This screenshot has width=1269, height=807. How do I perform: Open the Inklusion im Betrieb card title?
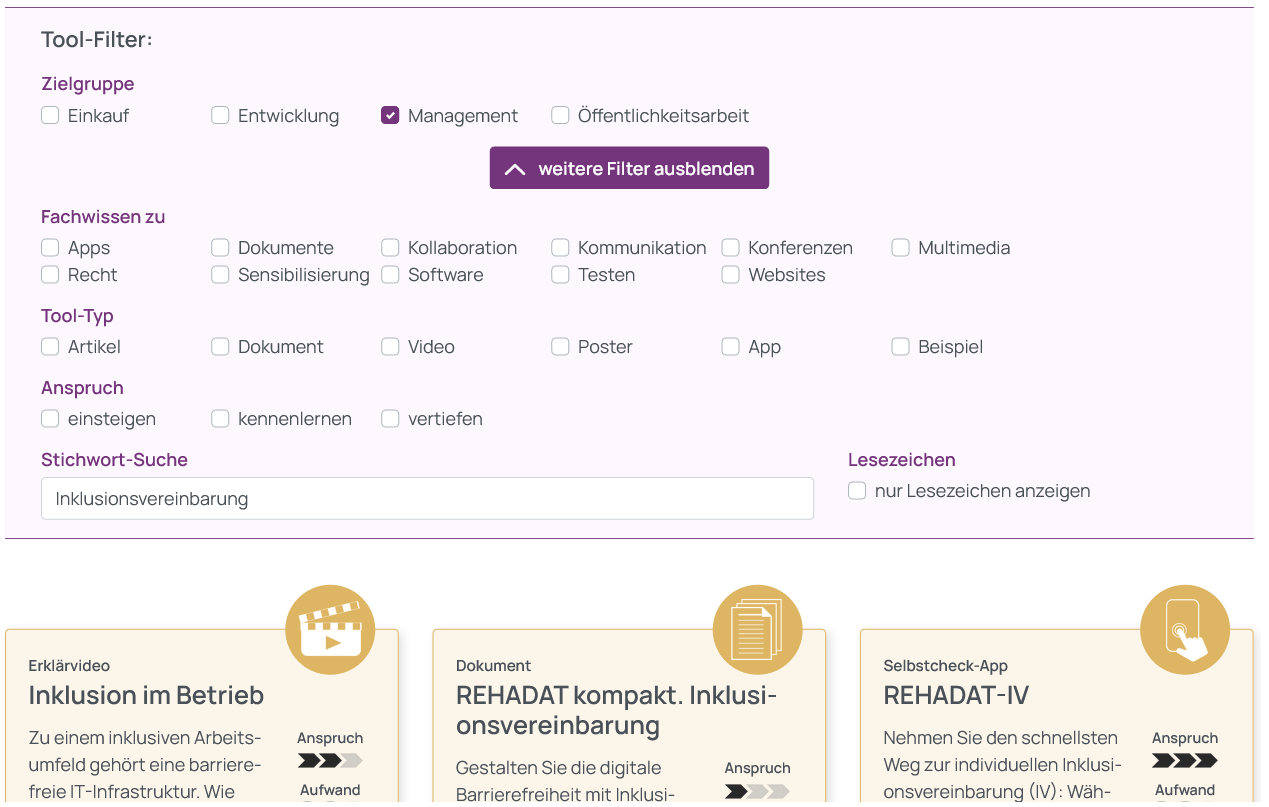click(146, 695)
